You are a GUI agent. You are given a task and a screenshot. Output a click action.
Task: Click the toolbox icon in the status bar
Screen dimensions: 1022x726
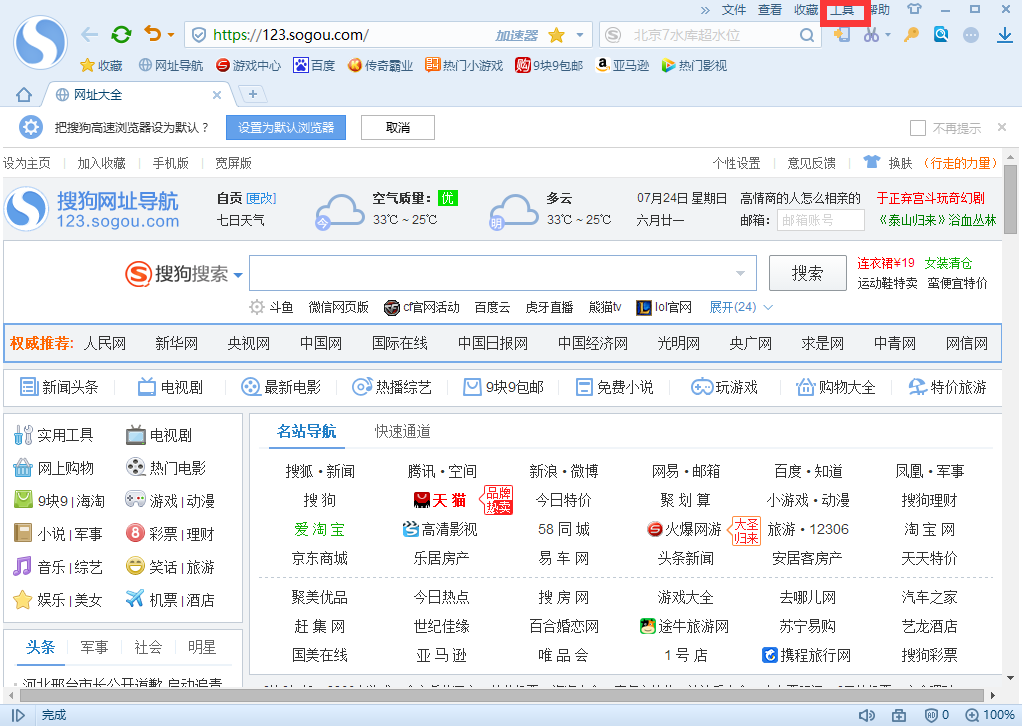899,715
